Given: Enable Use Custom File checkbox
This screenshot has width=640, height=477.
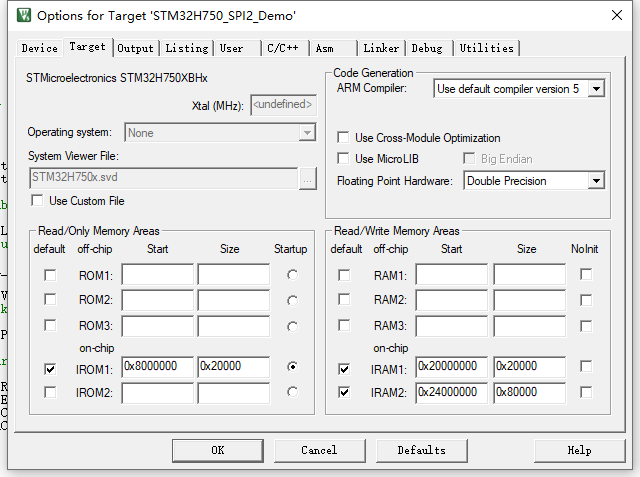Looking at the screenshot, I should click(37, 200).
